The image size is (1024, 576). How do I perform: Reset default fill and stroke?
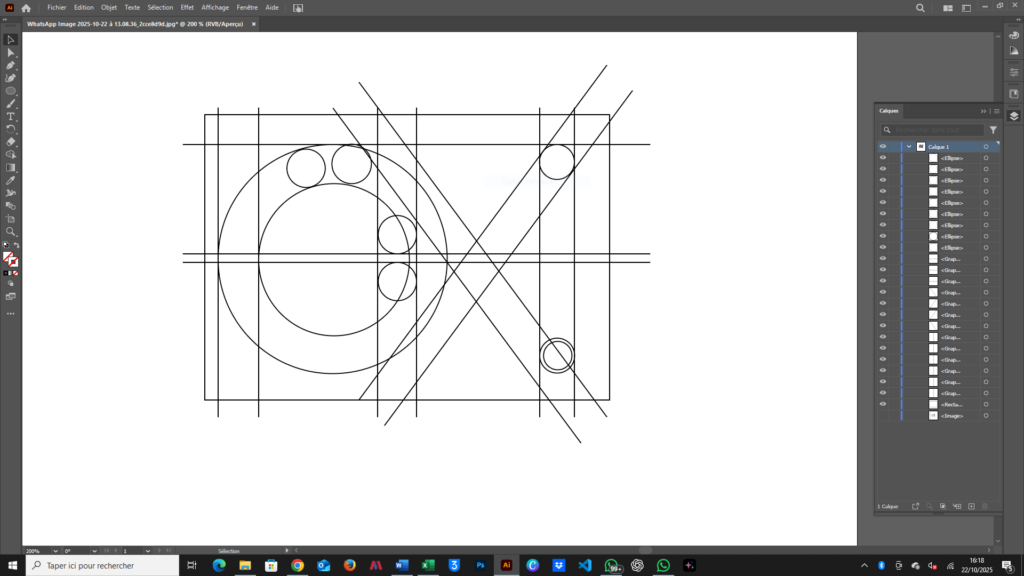click(6, 246)
